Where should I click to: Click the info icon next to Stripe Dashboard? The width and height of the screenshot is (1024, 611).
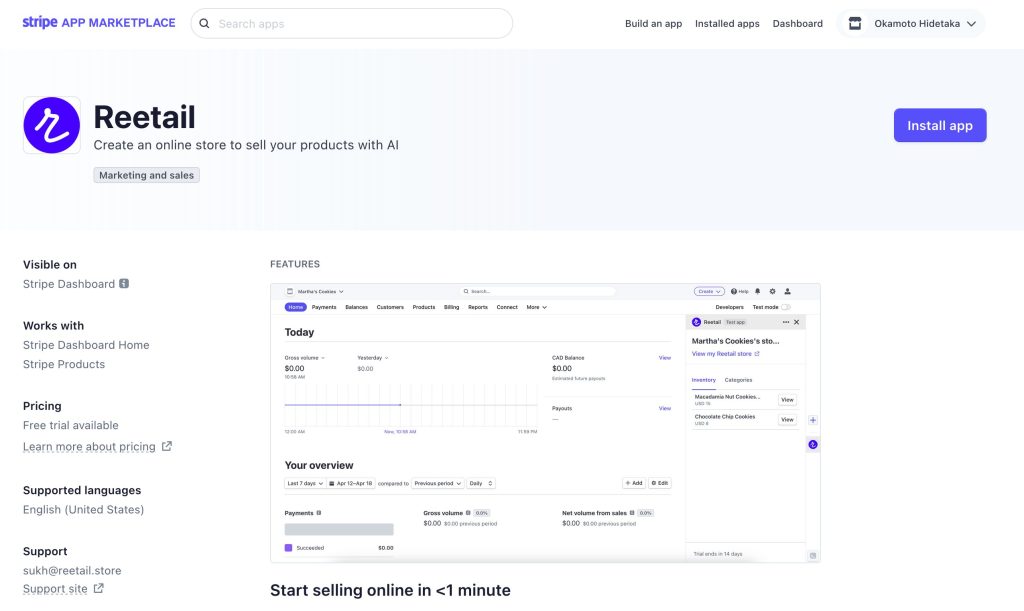point(124,284)
